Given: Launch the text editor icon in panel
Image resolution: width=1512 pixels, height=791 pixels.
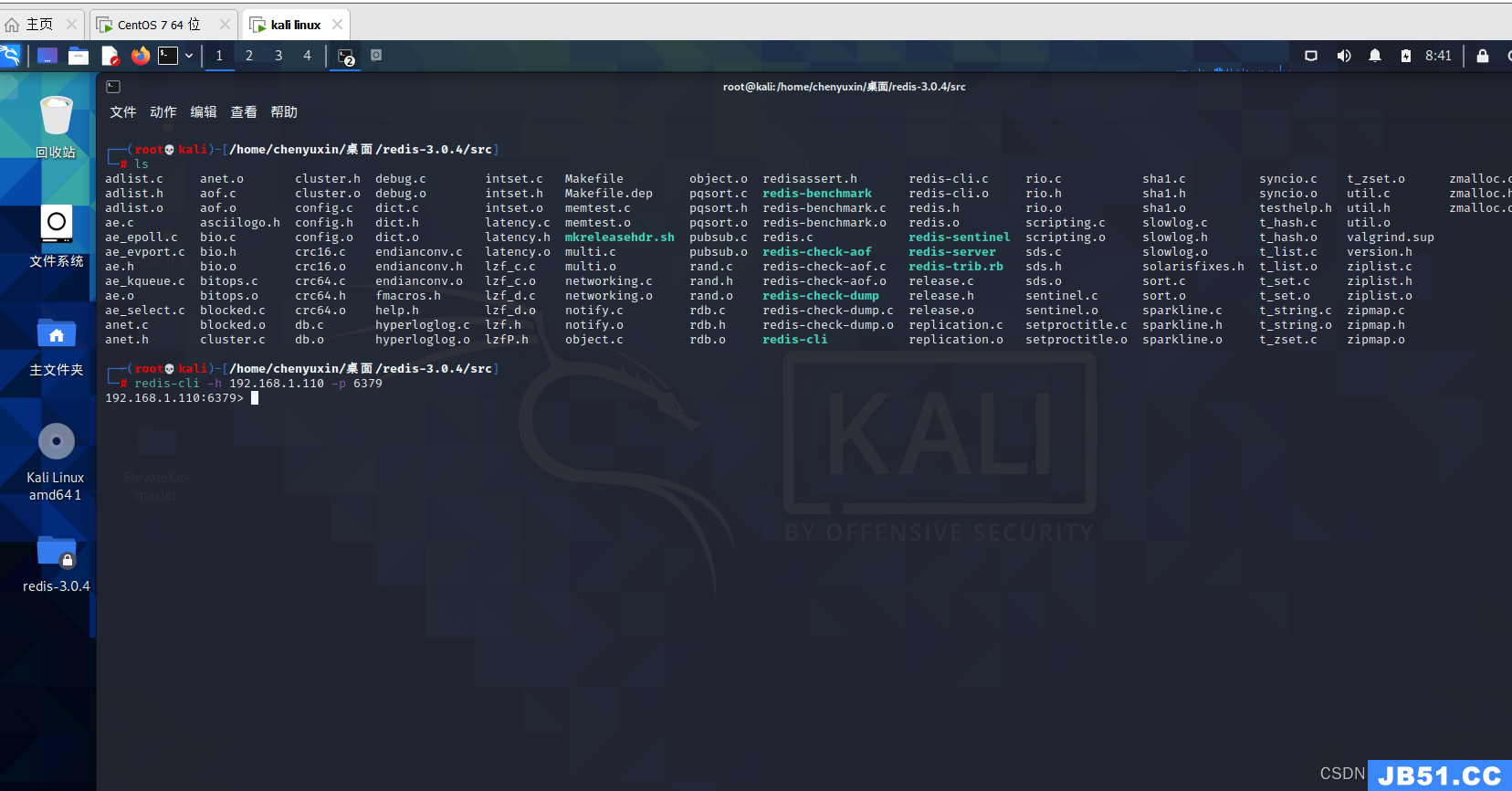Looking at the screenshot, I should (x=110, y=56).
